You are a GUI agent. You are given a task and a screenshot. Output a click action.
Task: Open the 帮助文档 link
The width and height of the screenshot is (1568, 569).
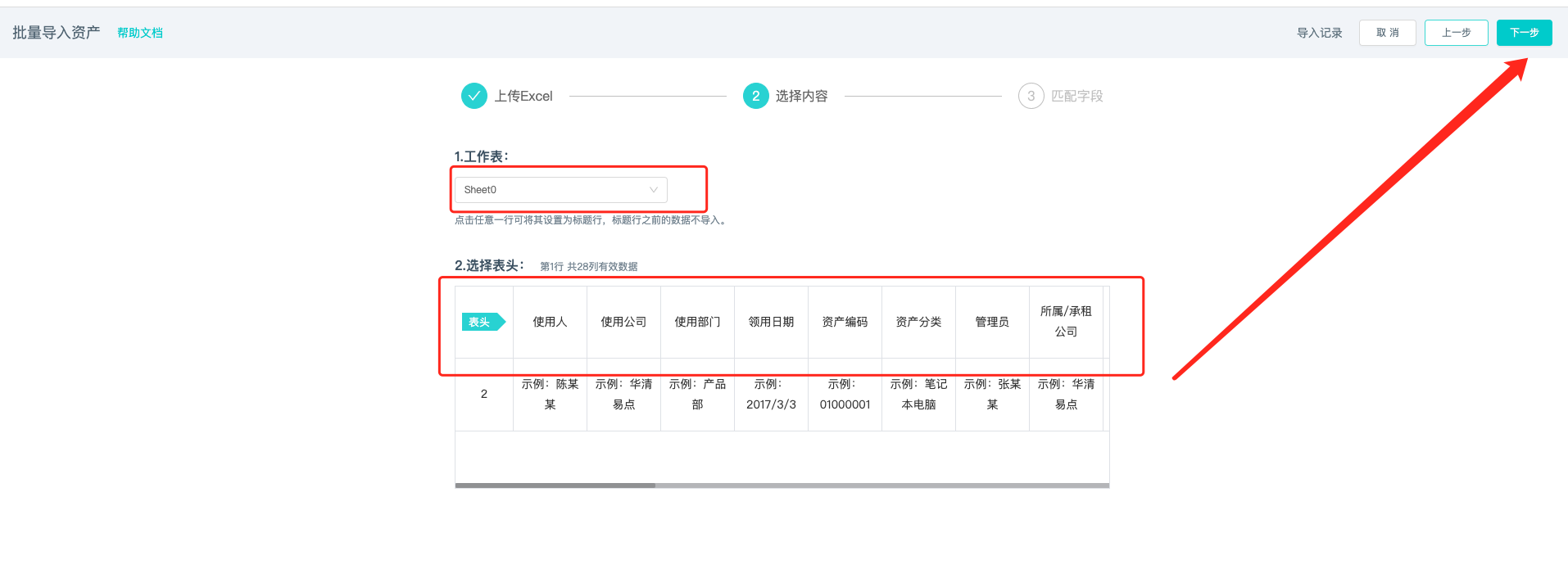[x=140, y=33]
